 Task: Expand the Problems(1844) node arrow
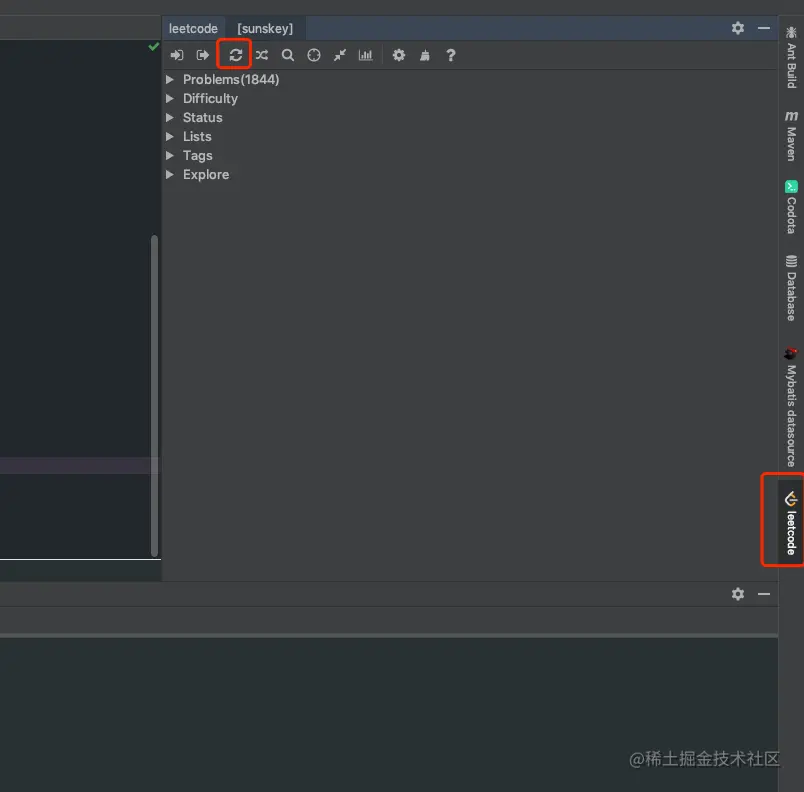click(x=170, y=79)
